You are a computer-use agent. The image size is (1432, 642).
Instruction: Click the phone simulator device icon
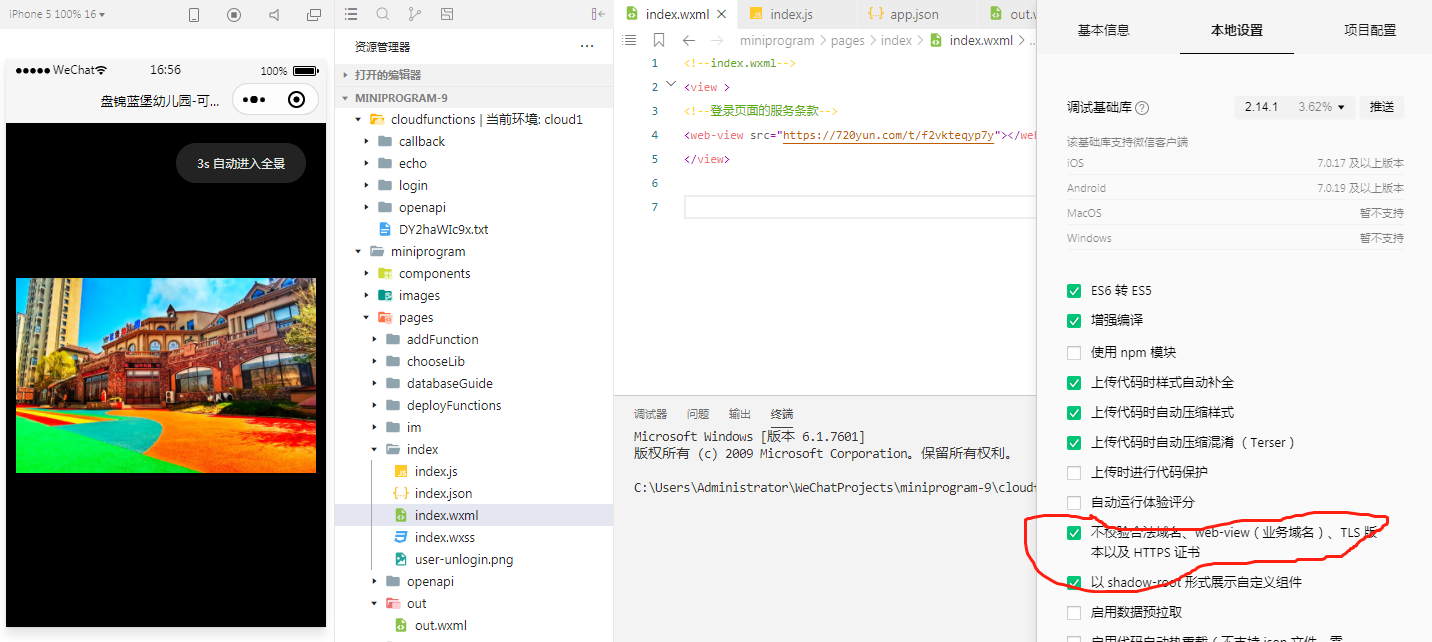point(194,15)
